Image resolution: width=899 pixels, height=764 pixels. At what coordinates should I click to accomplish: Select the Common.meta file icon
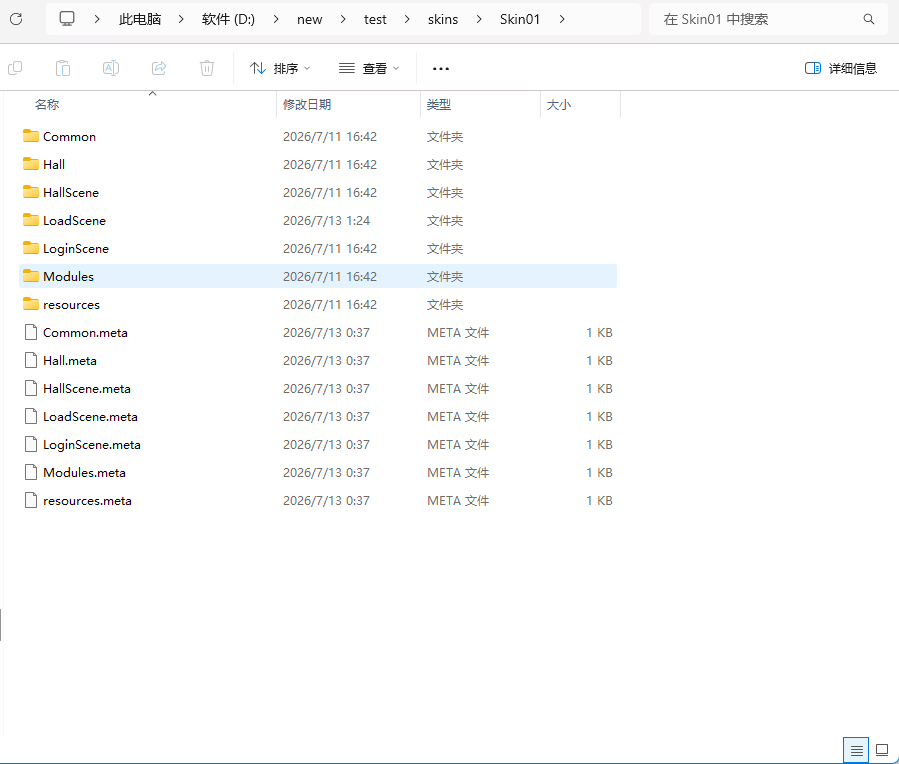pyautogui.click(x=31, y=332)
